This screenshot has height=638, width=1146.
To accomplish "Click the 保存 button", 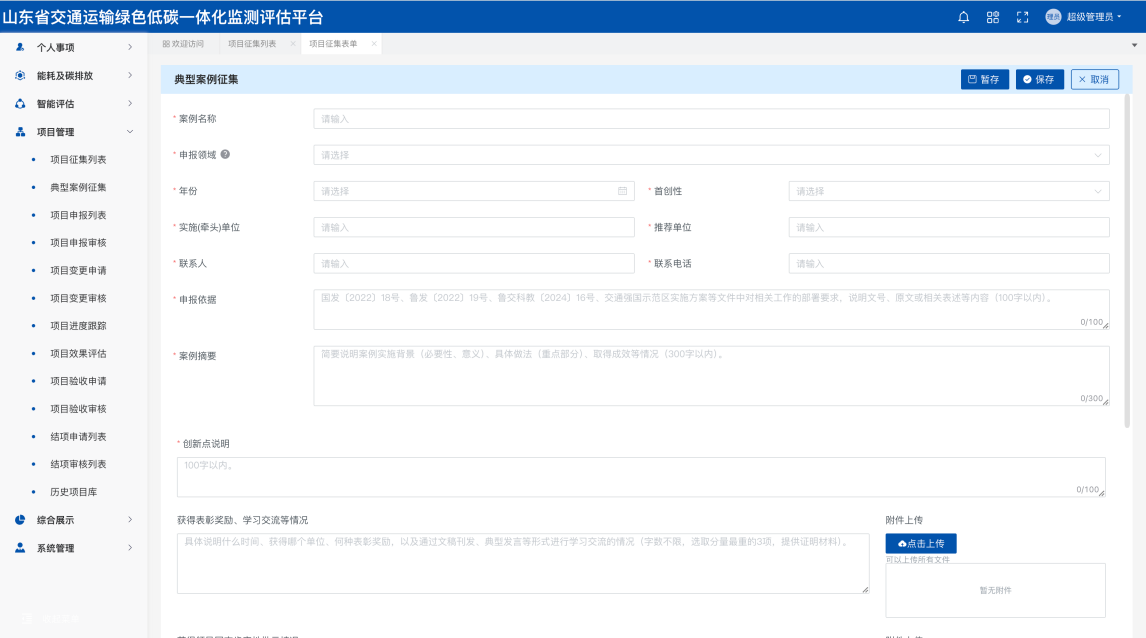I will tap(1039, 80).
